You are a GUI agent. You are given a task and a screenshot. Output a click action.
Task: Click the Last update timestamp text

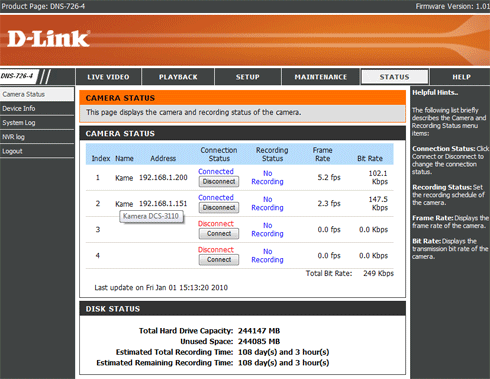pyautogui.click(x=161, y=288)
